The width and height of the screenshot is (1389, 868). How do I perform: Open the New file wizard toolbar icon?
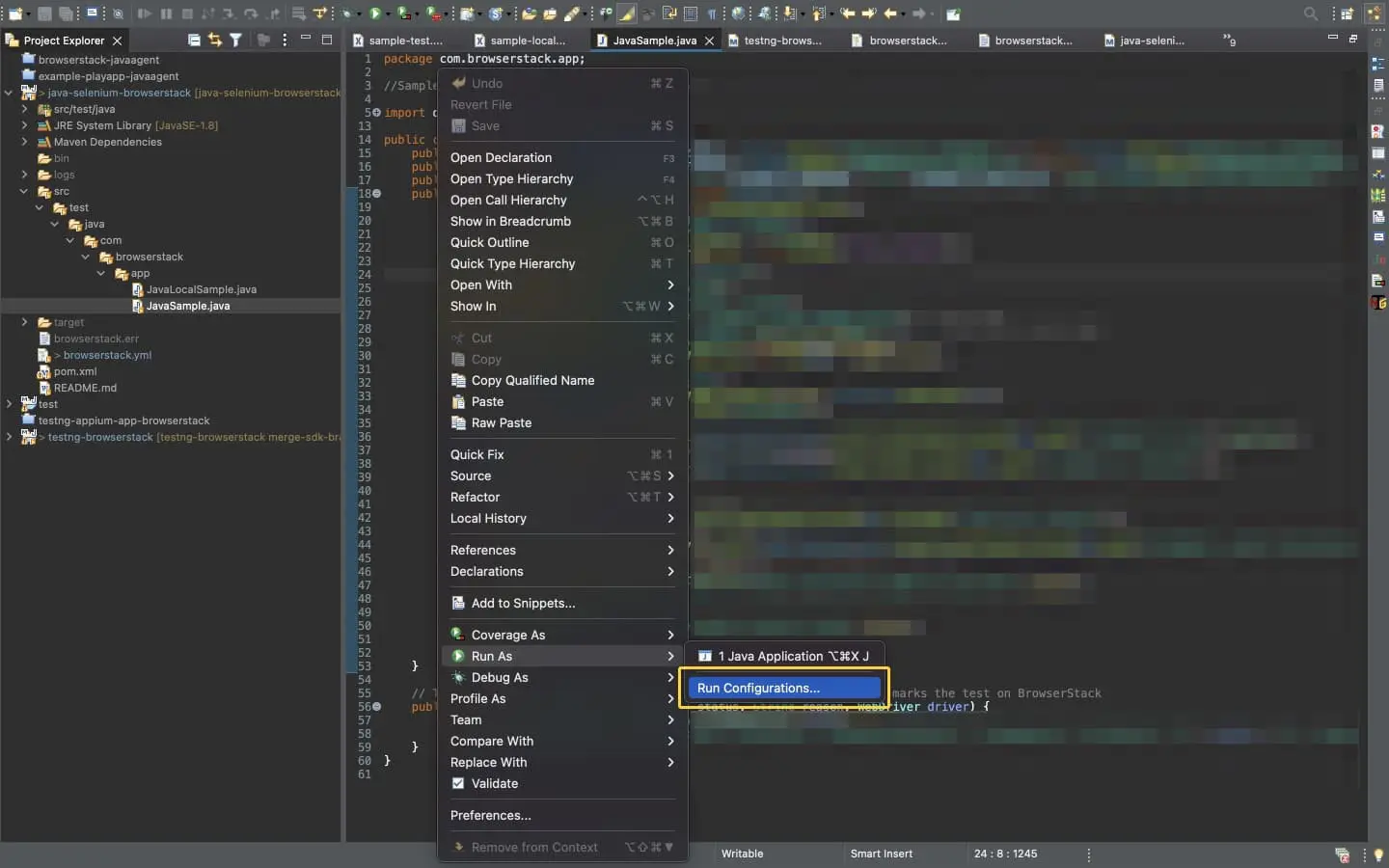[14, 14]
